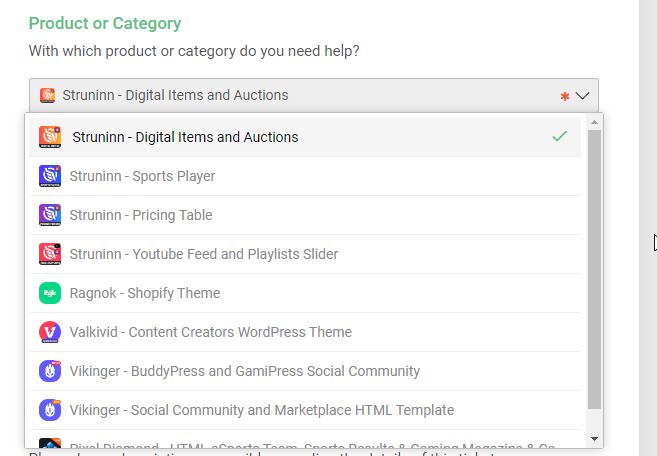Click the Struninn Pricing Table icon

50,215
